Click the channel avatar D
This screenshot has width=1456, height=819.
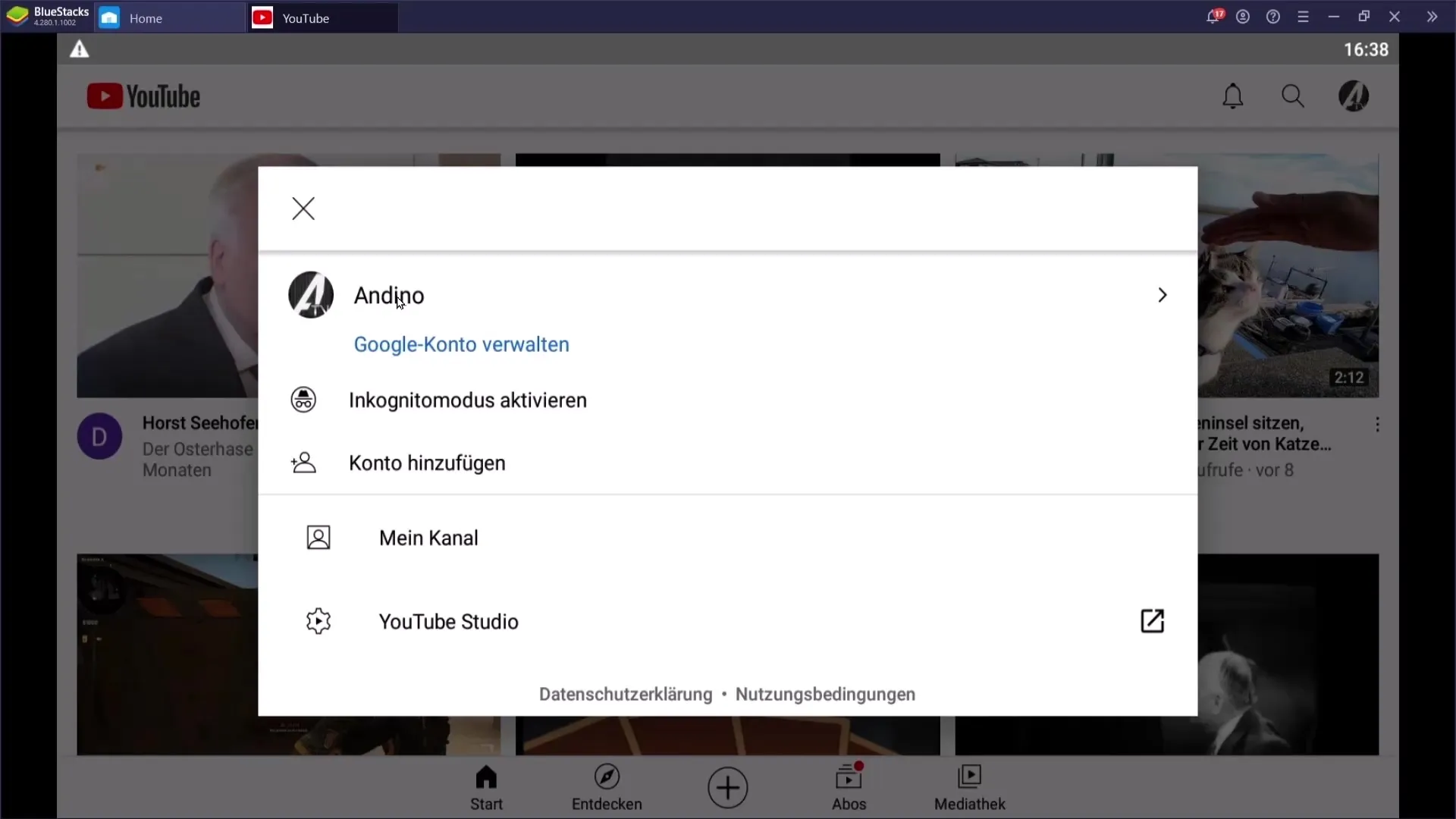99,436
